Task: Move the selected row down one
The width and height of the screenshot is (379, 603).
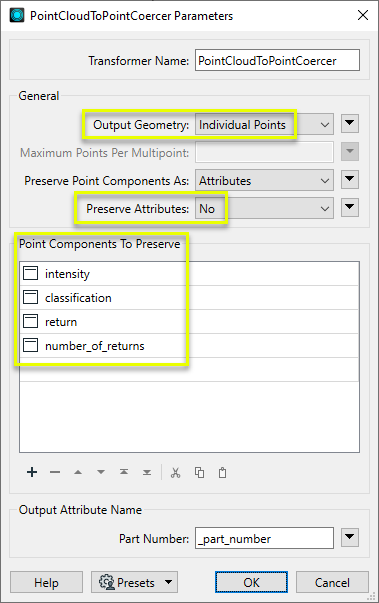Action: click(101, 472)
